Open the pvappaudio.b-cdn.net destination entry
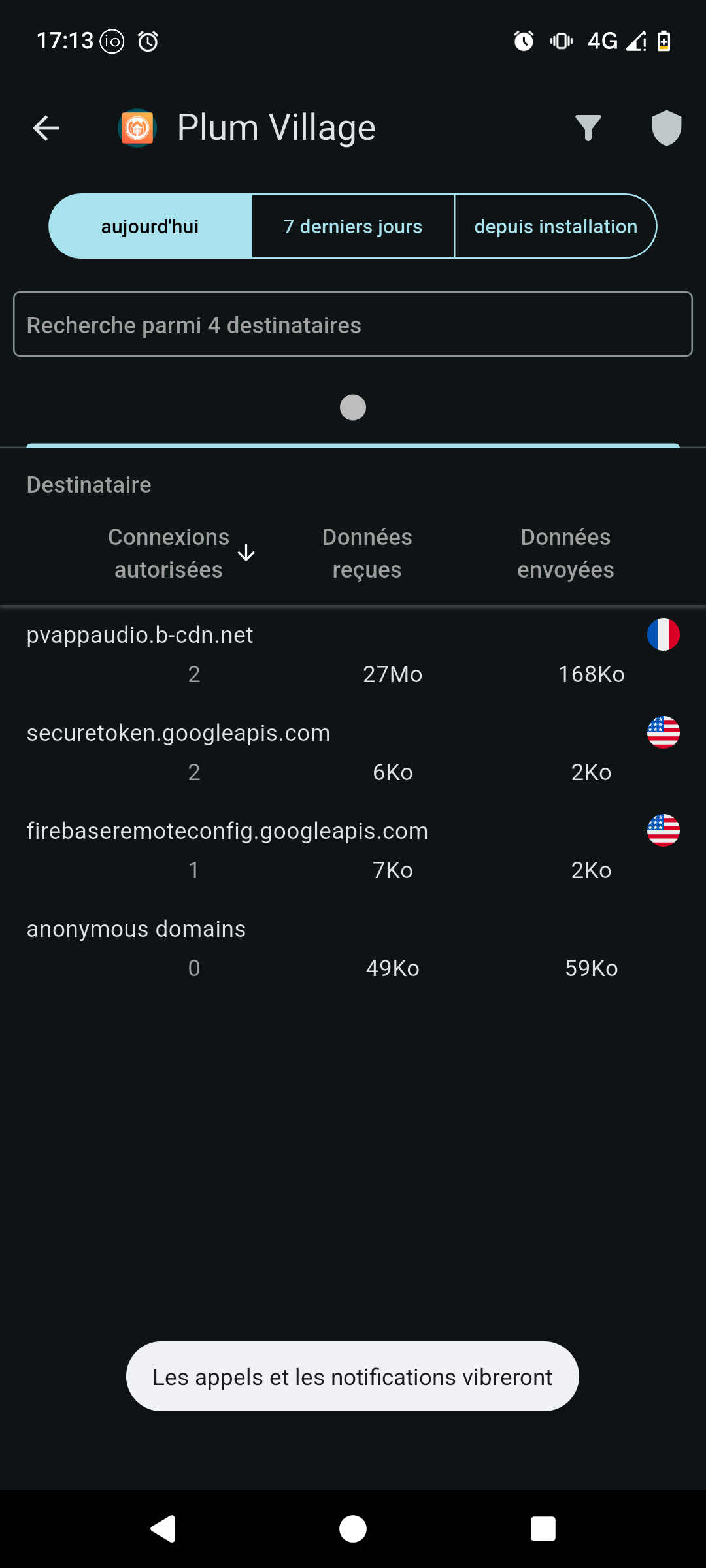This screenshot has width=706, height=1568. pyautogui.click(x=140, y=635)
